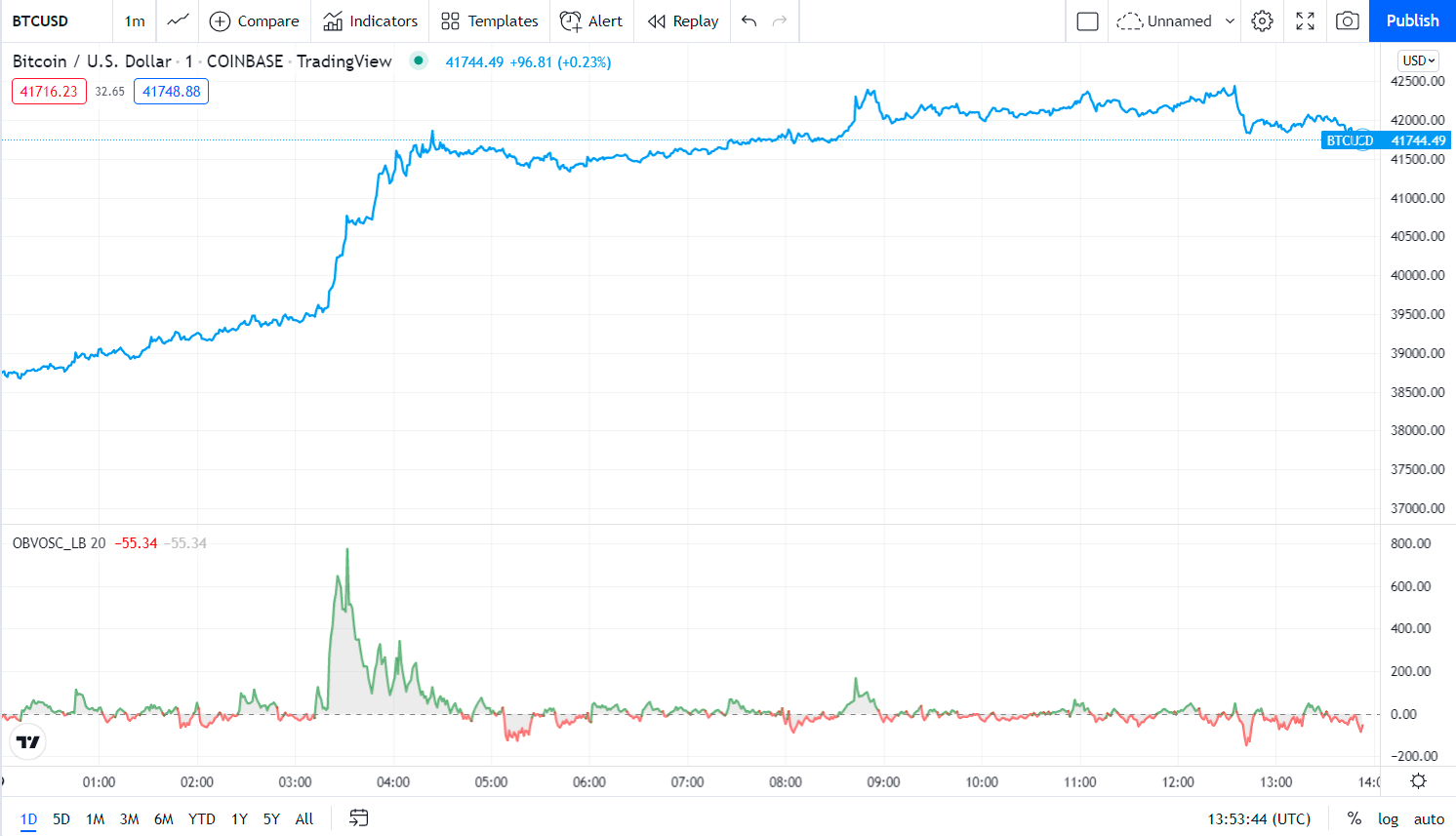Click the 42000.00 price axis label
1456x836 pixels.
1418,120
